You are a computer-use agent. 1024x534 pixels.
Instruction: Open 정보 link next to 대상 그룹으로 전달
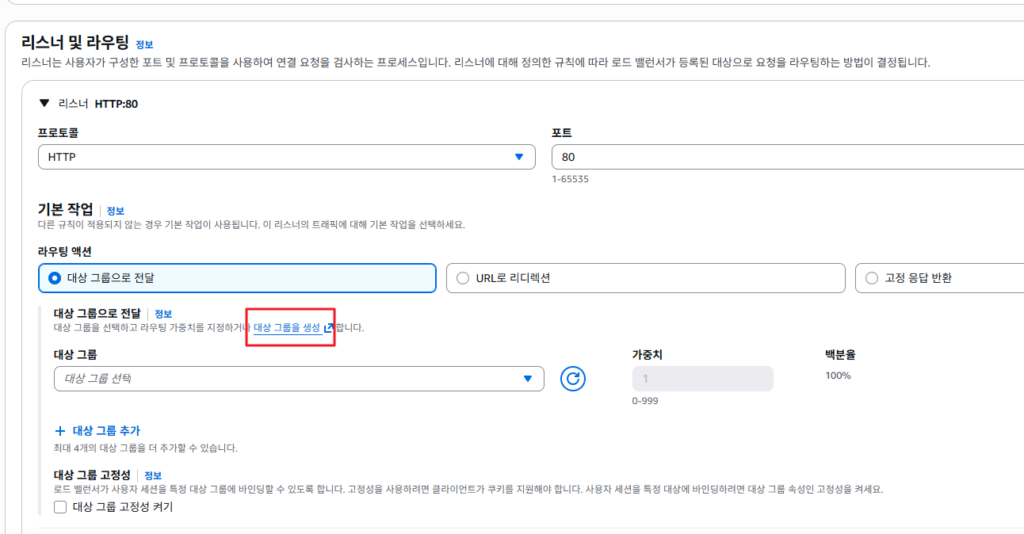click(x=163, y=314)
